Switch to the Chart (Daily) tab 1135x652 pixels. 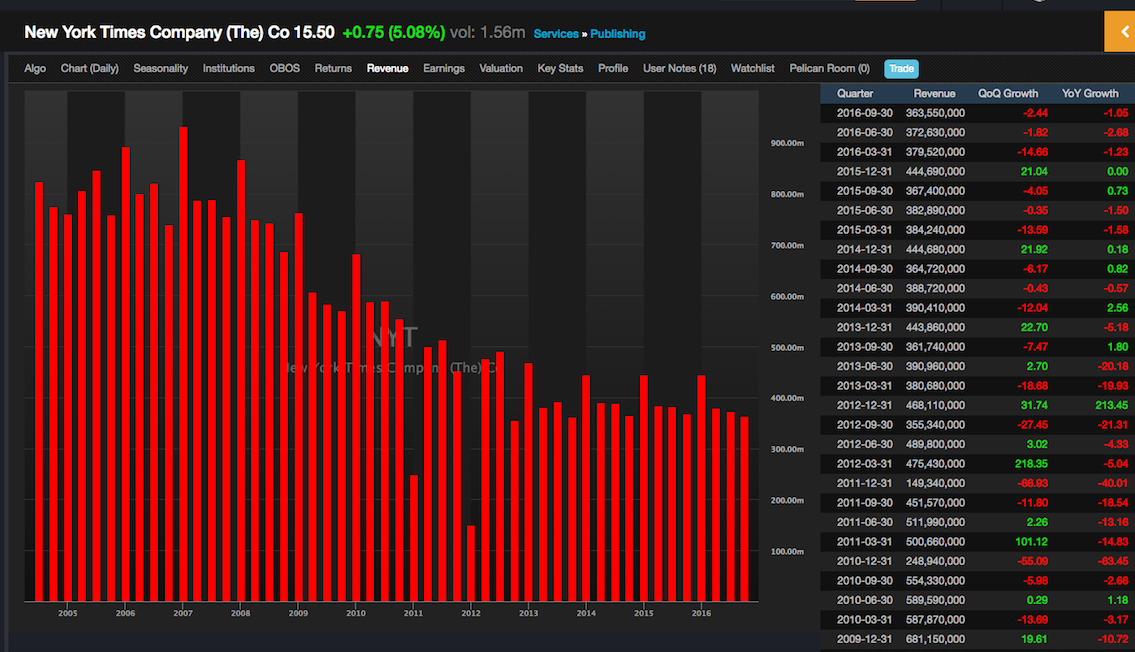[90, 68]
